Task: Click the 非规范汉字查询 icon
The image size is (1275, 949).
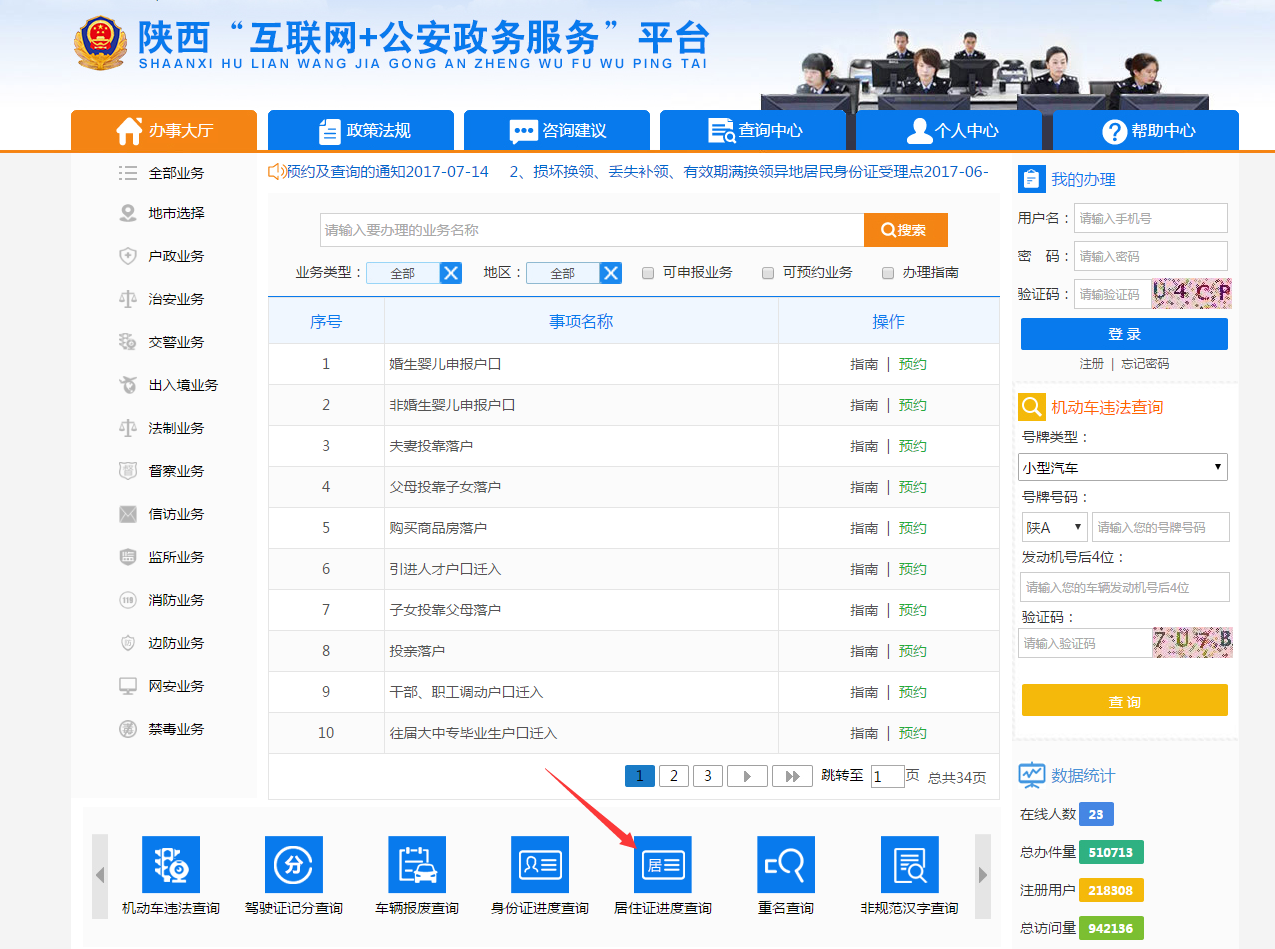Action: 909,864
